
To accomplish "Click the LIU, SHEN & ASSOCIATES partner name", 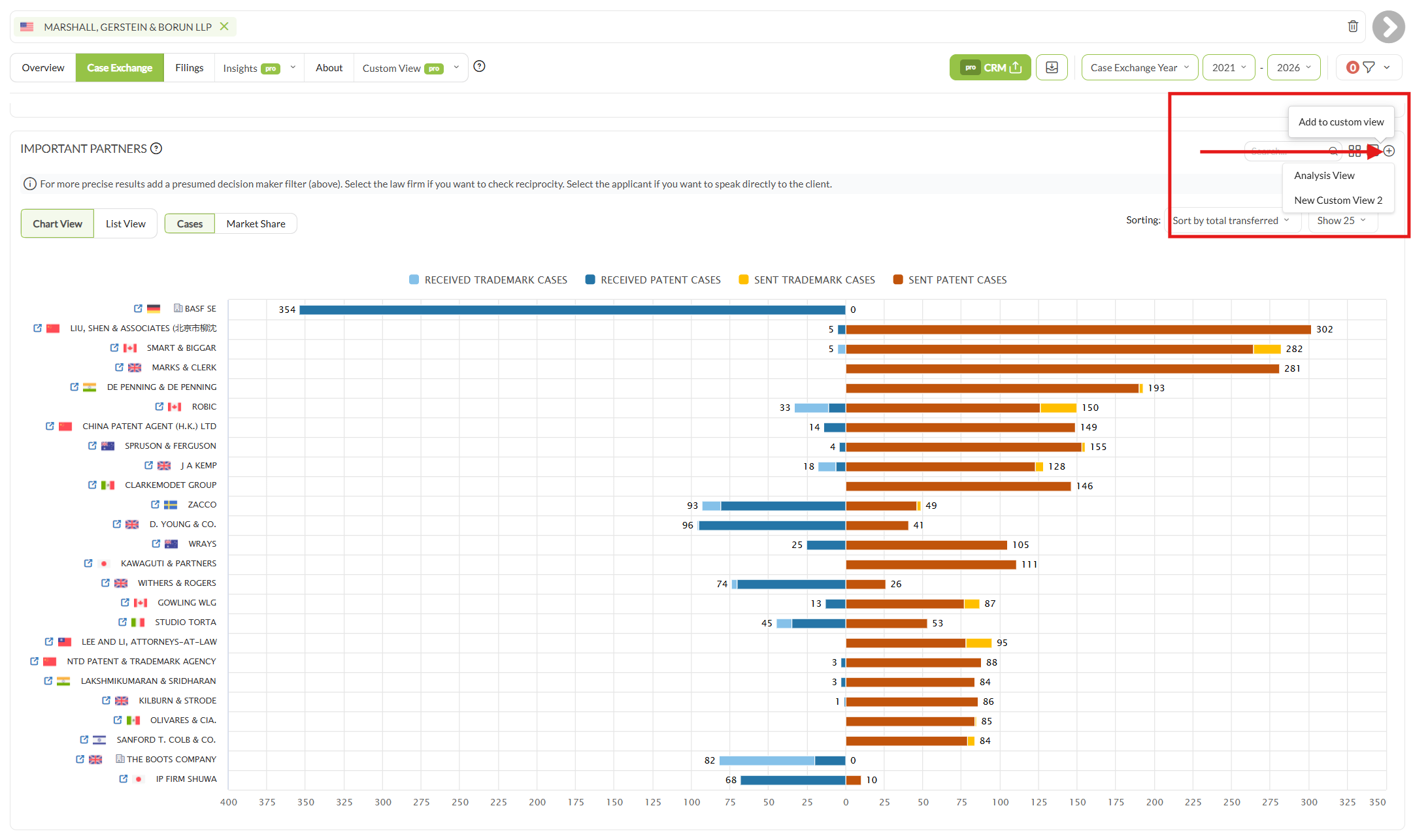I will [143, 328].
